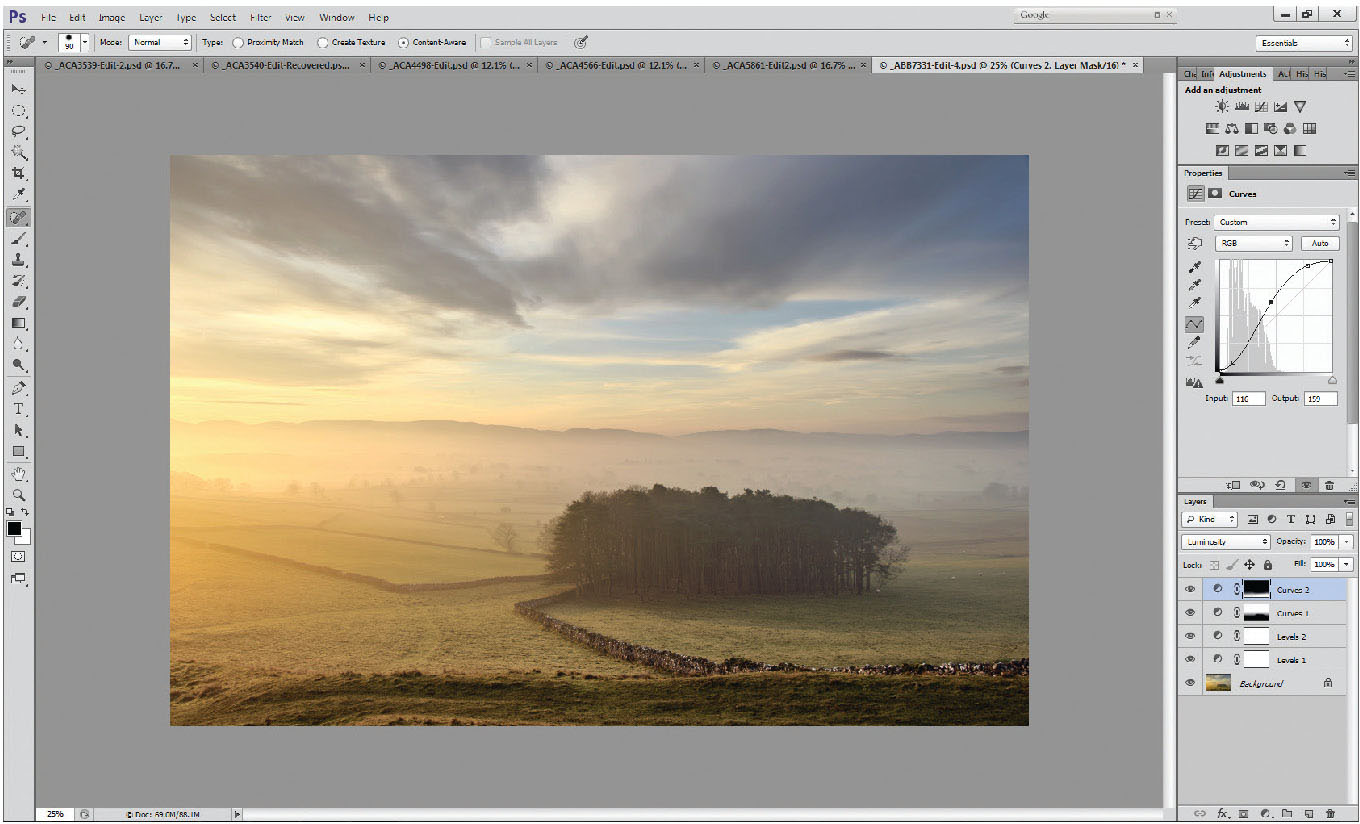Open the Image menu
The image size is (1360, 824).
coord(112,17)
